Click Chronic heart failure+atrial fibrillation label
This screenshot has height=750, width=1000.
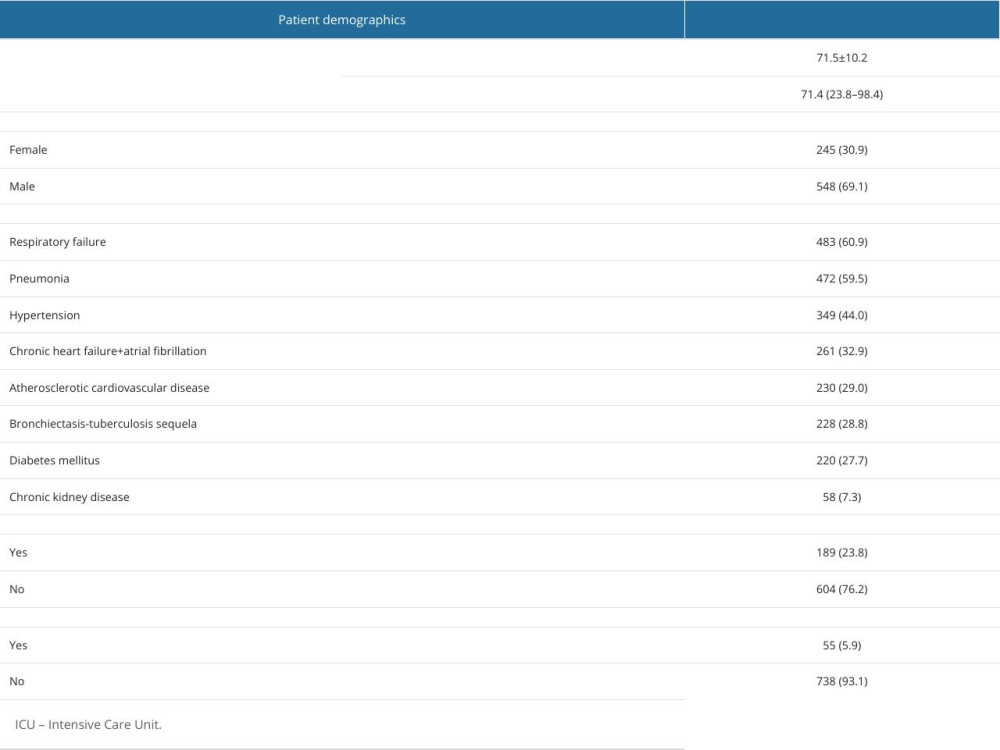coord(108,351)
